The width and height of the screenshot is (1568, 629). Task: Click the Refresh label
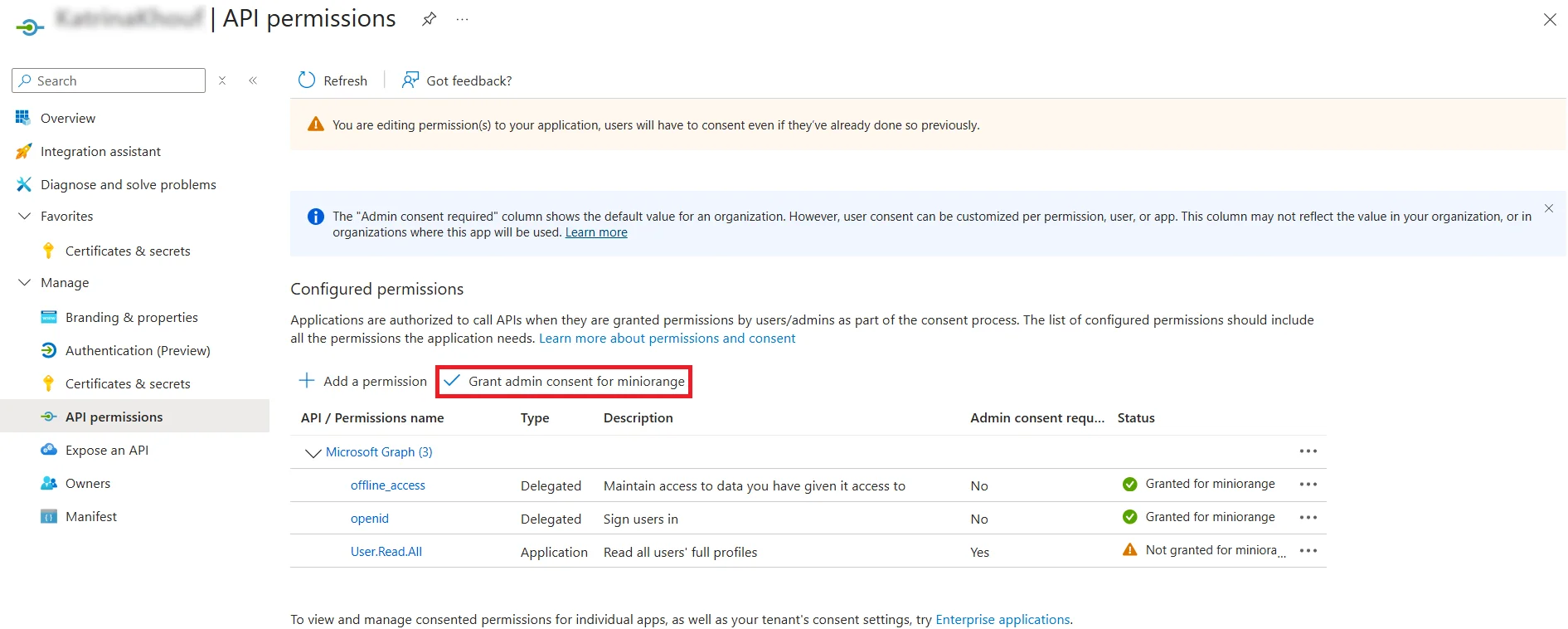click(x=345, y=80)
